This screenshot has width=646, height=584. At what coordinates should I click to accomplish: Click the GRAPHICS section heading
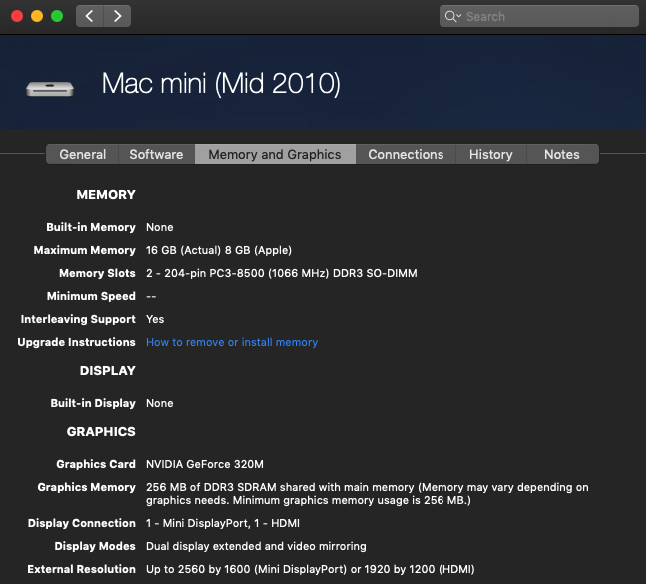click(101, 432)
